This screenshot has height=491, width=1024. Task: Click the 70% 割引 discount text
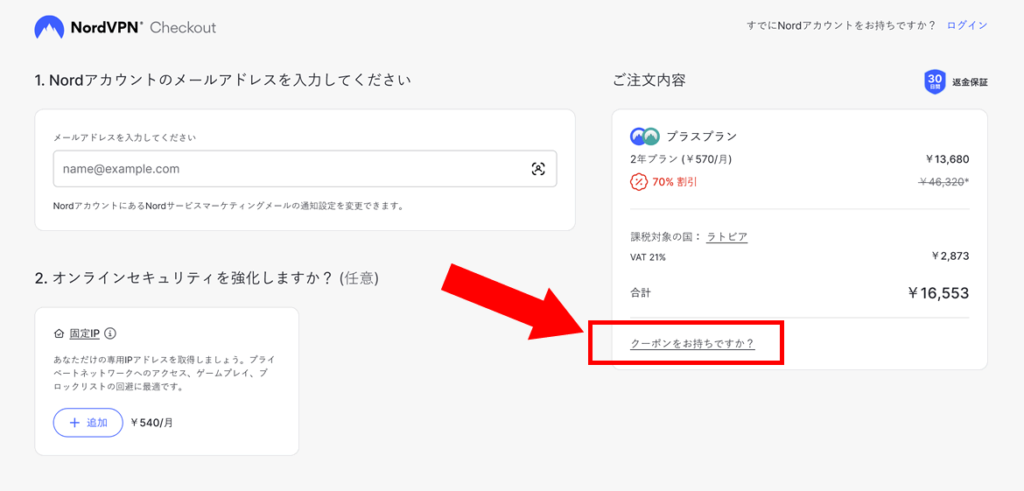[x=674, y=182]
